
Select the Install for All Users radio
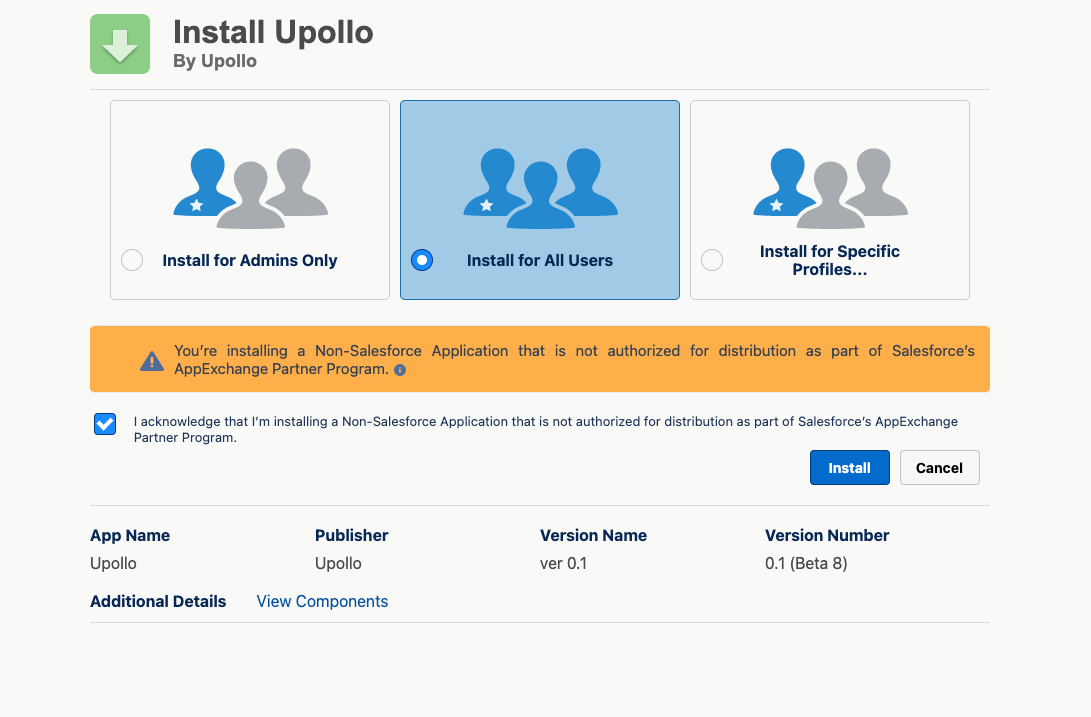pos(422,260)
